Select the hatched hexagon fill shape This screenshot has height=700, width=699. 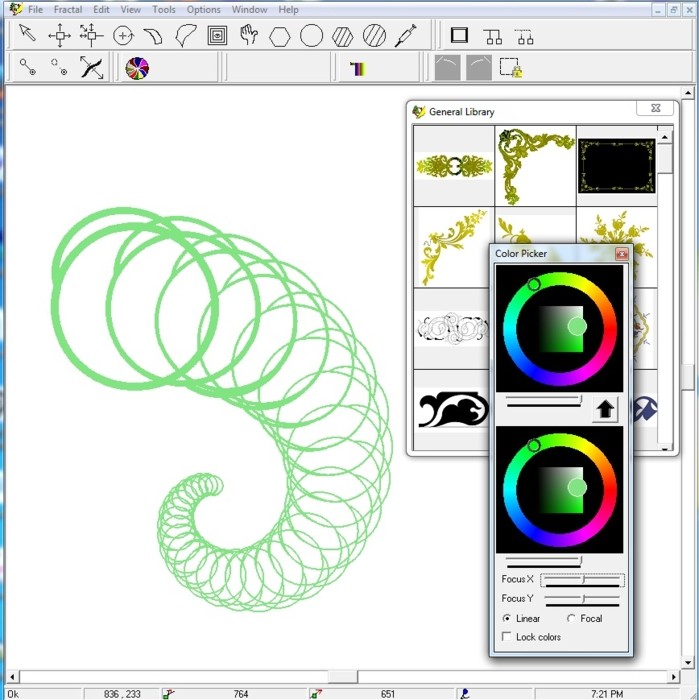(343, 36)
